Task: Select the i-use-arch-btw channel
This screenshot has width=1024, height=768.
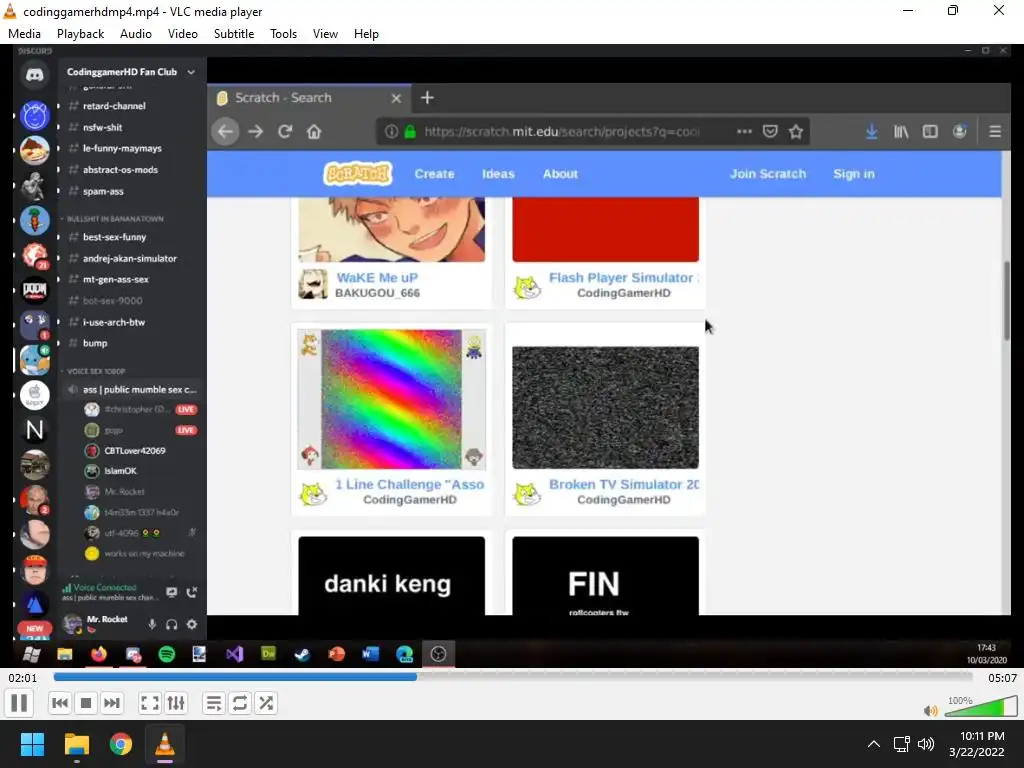Action: point(114,322)
